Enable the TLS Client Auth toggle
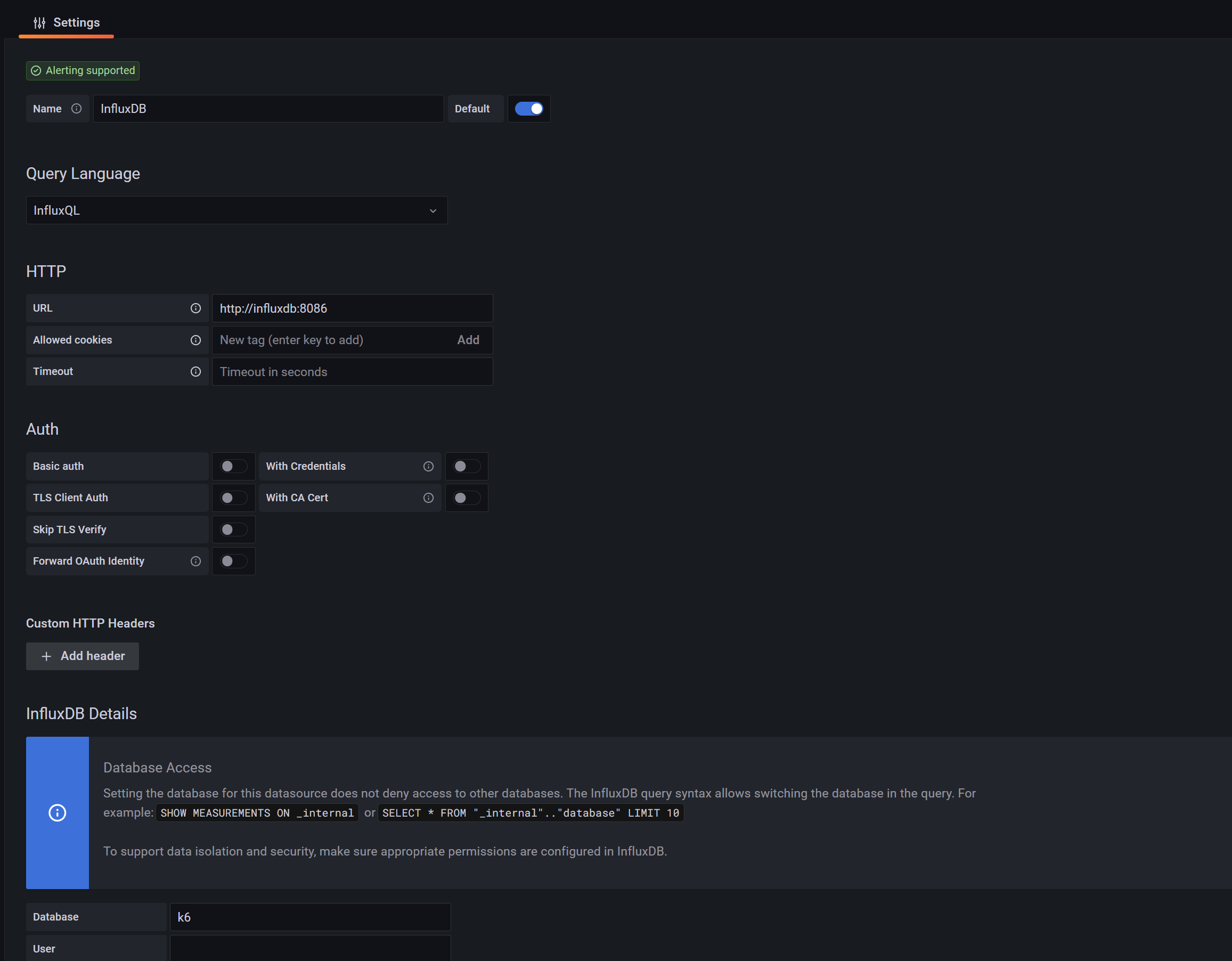 (233, 498)
